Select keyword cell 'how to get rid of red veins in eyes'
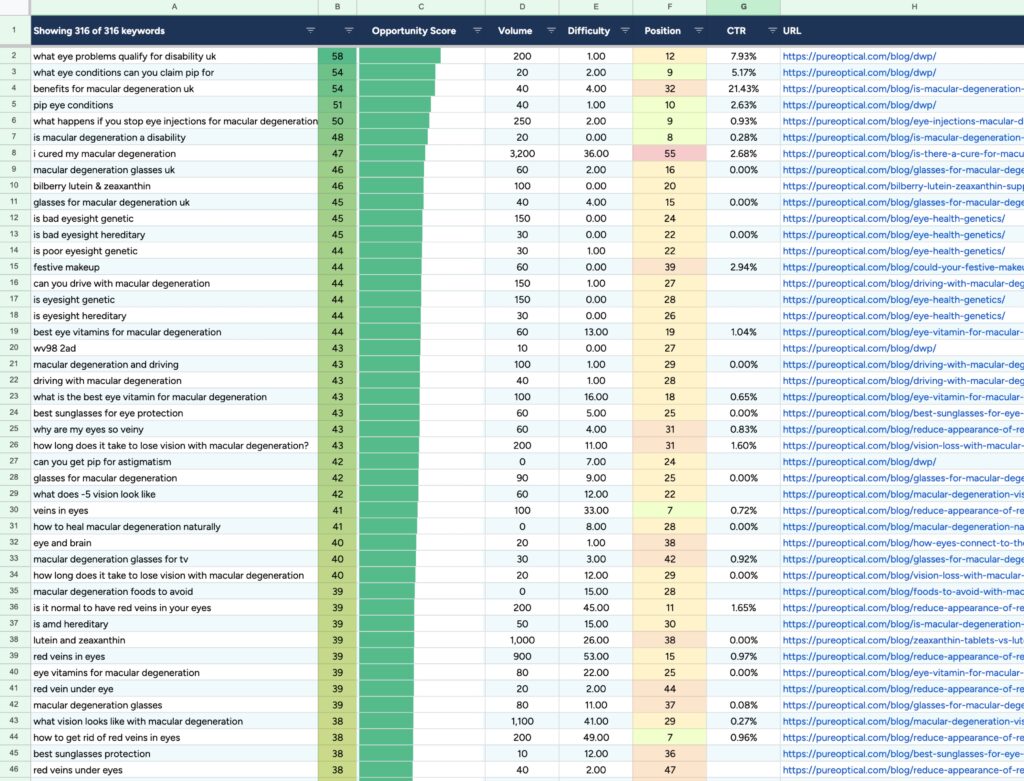 tap(174, 737)
